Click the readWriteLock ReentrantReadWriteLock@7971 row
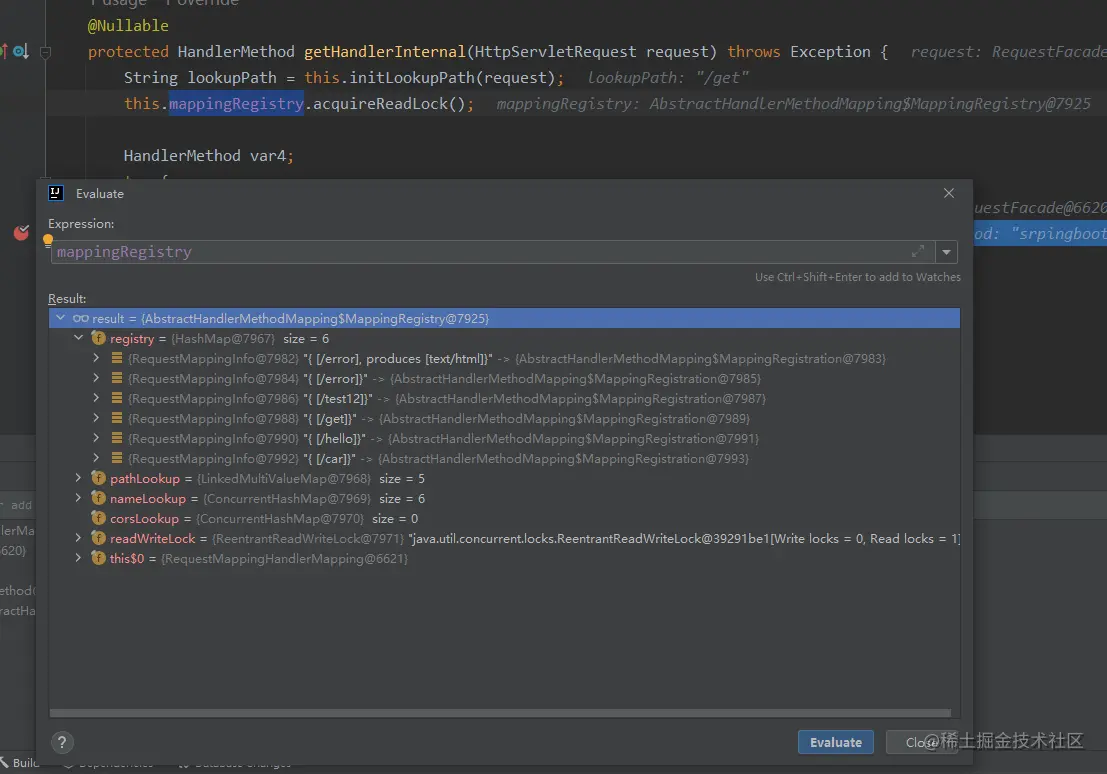The width and height of the screenshot is (1107, 774). tap(504, 538)
